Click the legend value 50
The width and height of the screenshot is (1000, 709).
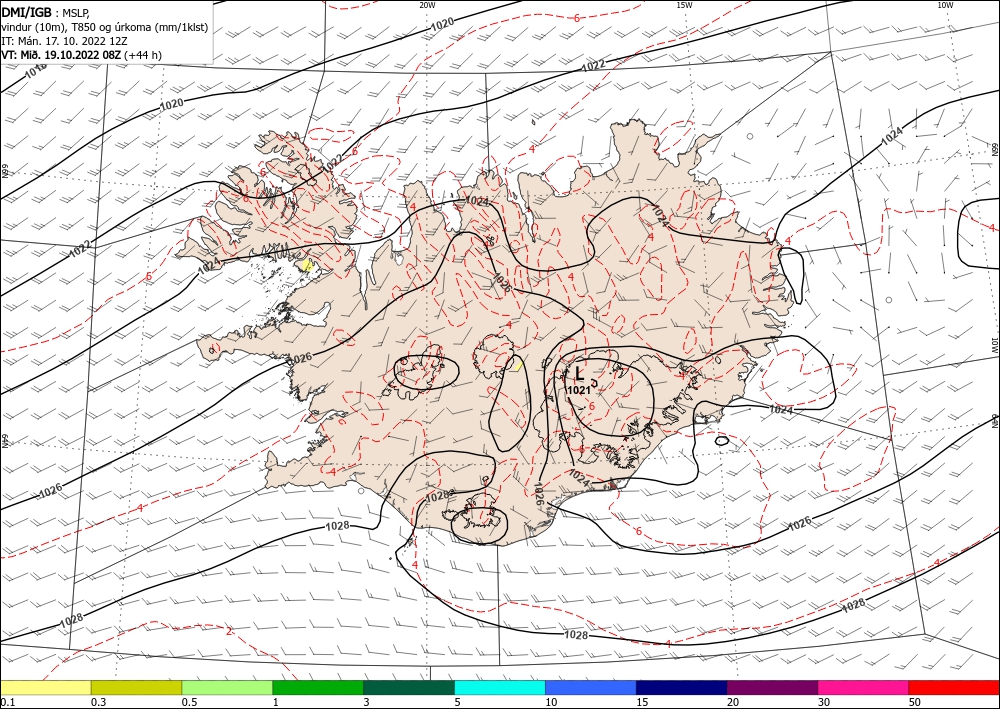915,702
